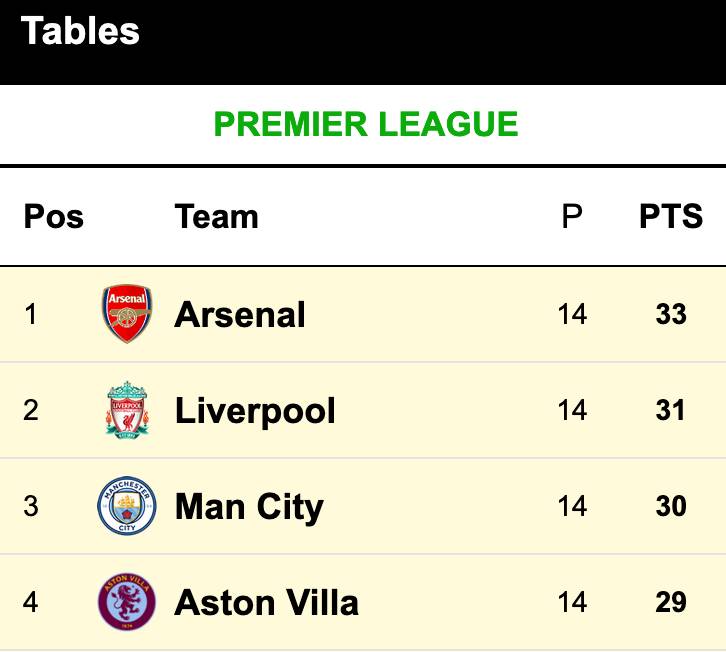Viewport: 726px width, 652px height.
Task: Click the Manchester City club crest
Action: click(x=127, y=506)
